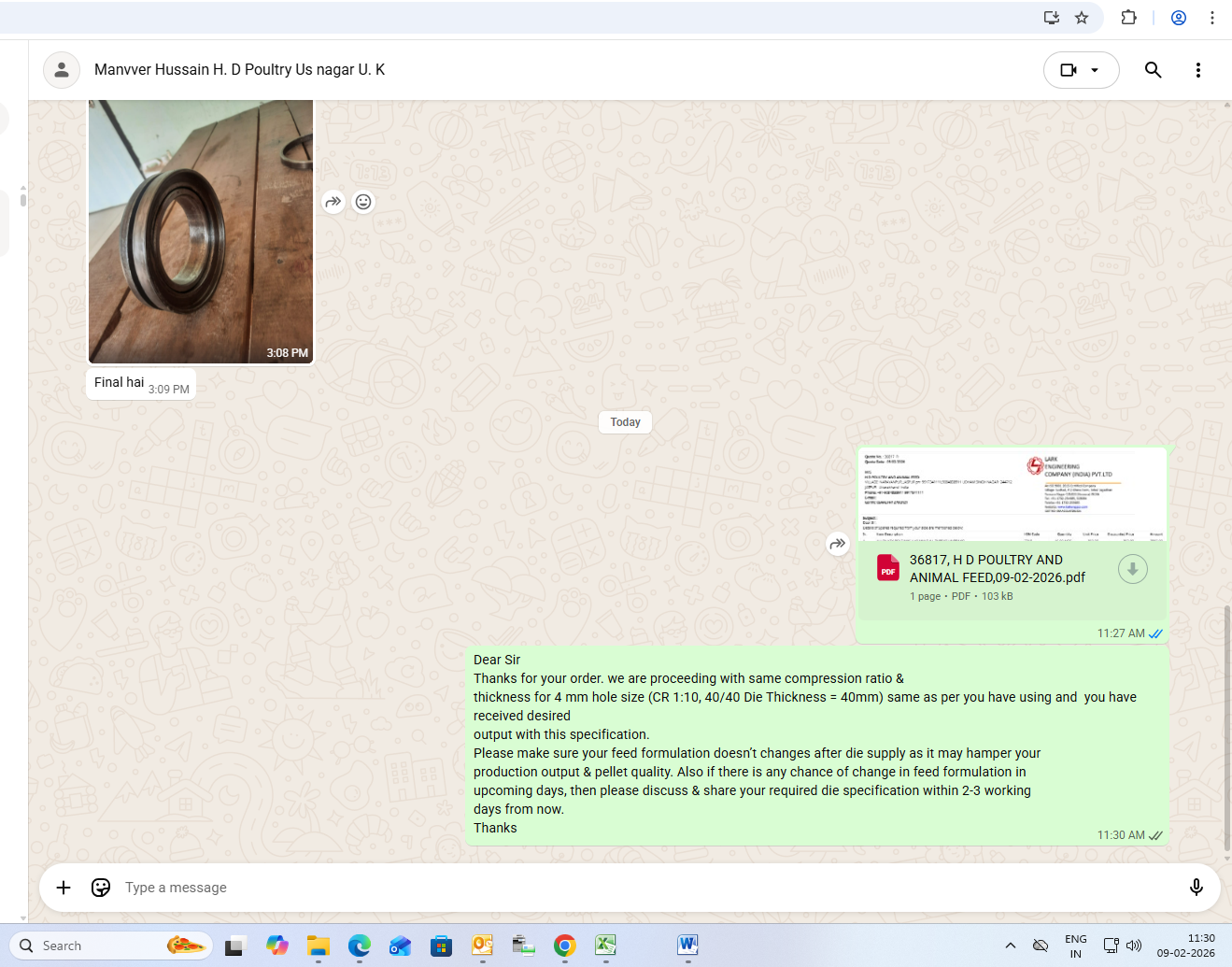Show hidden system tray icons
Screen dimensions: 1232x967
pyautogui.click(x=1010, y=946)
